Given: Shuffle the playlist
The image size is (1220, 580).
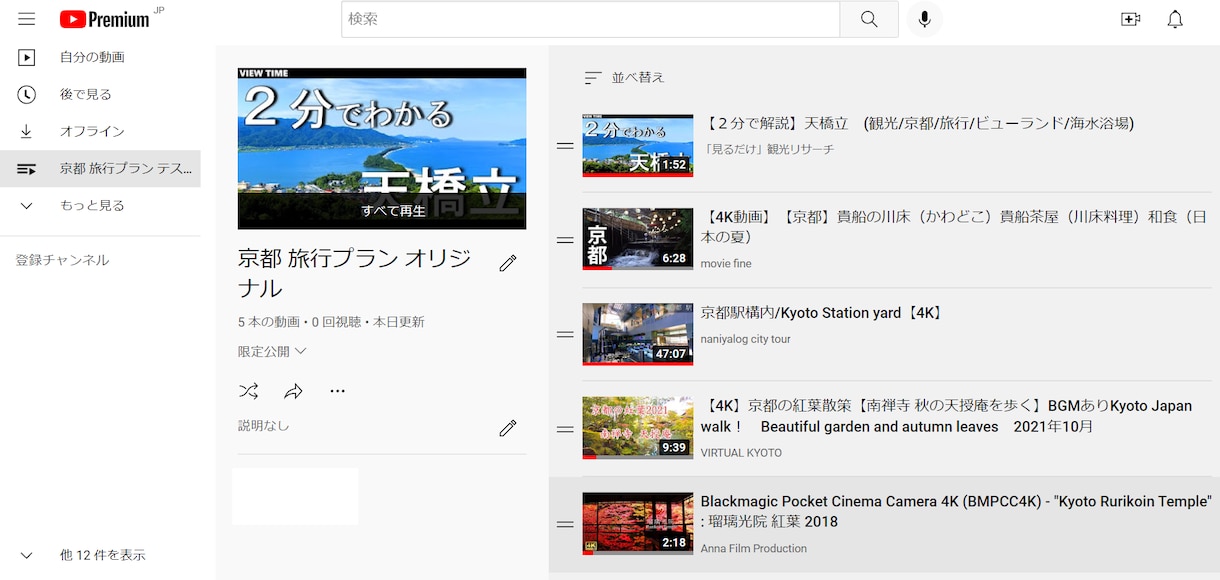Looking at the screenshot, I should click(x=249, y=391).
